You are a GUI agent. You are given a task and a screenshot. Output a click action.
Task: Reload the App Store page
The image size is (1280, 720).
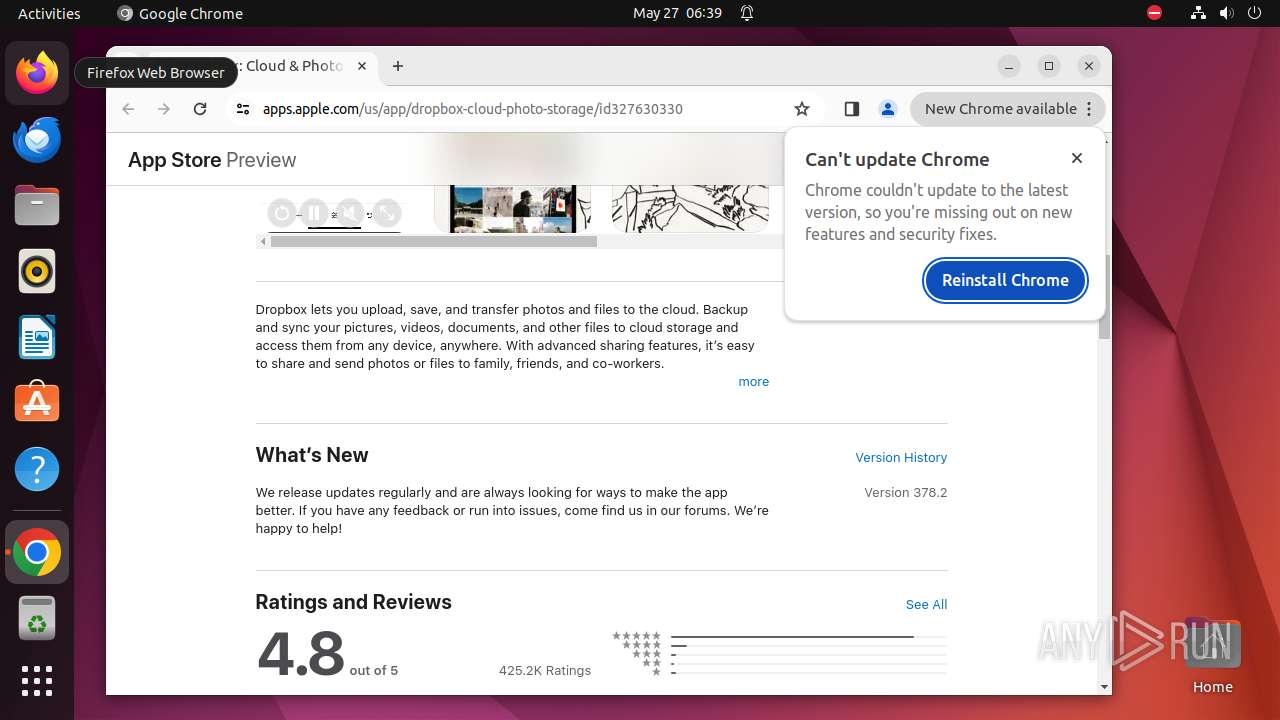200,109
